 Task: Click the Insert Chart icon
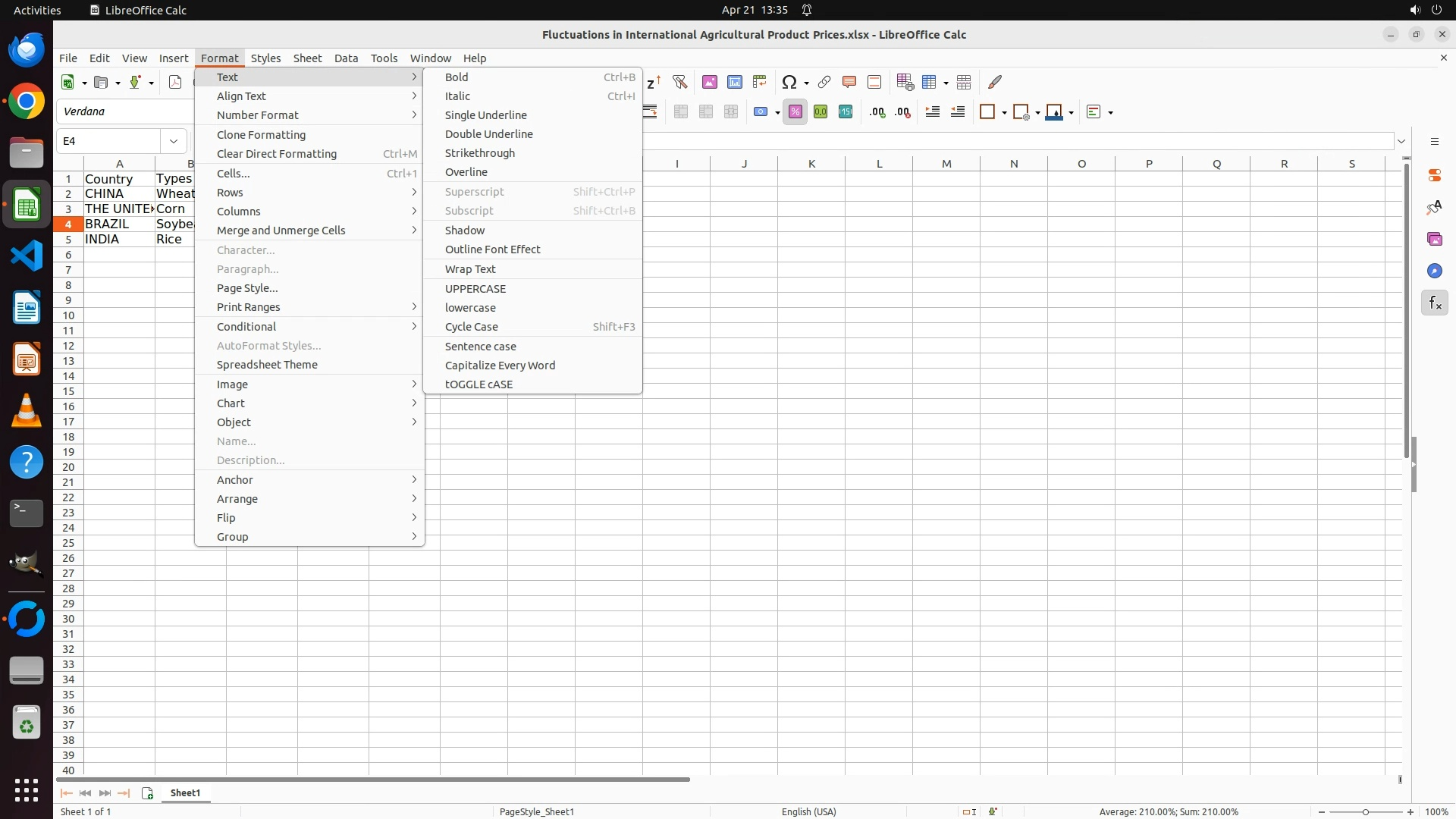(x=735, y=82)
